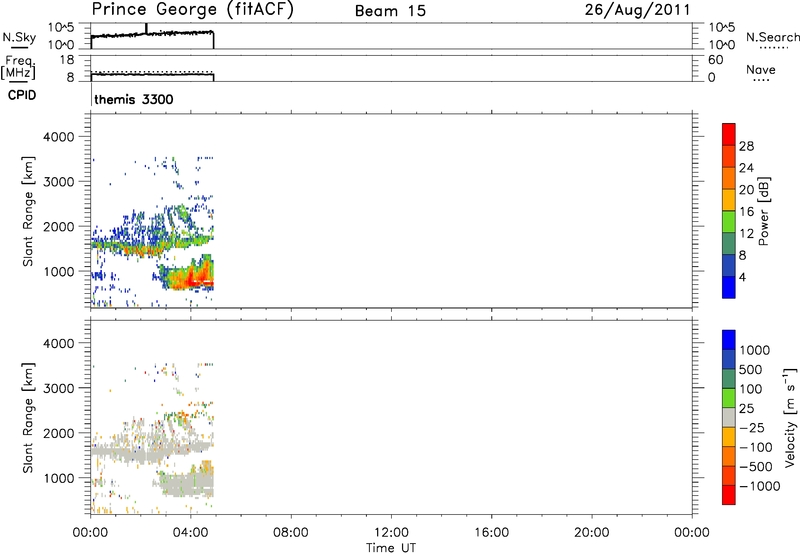
Task: Click the '24' tick on Power colorbar
Action: tap(746, 168)
